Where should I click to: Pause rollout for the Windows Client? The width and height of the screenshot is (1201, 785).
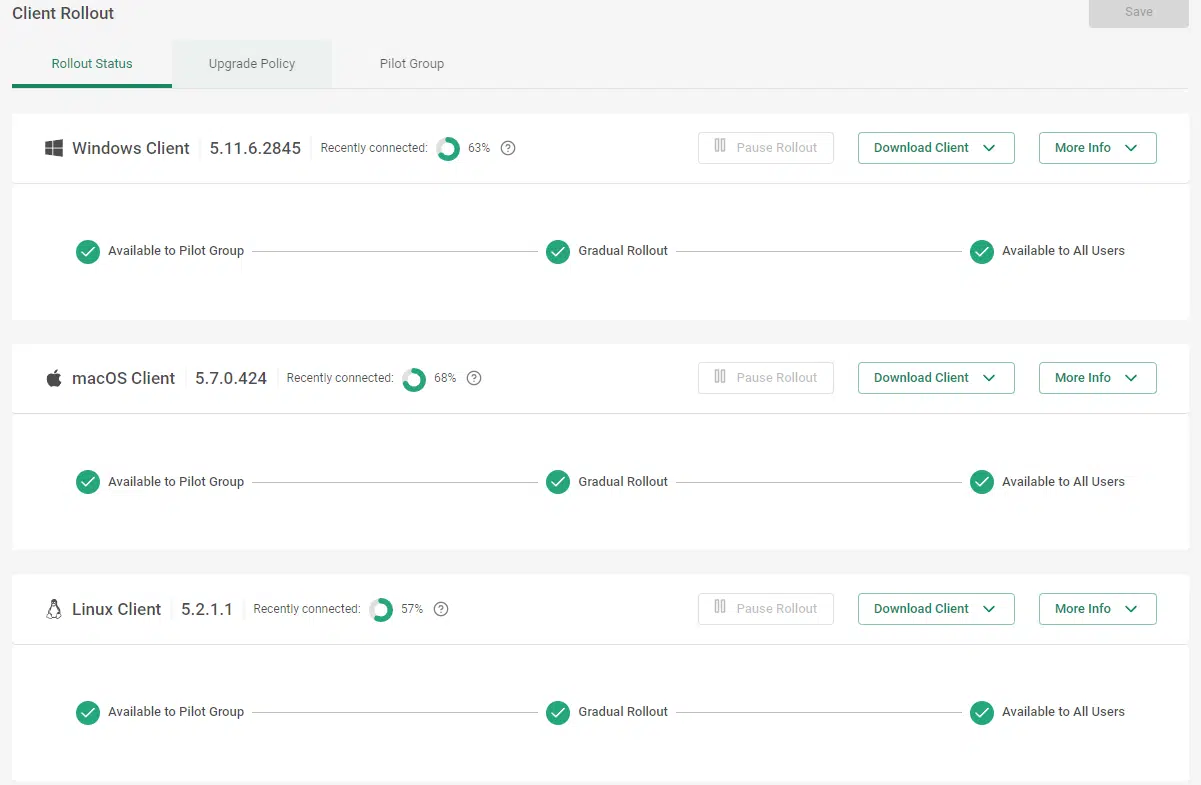766,148
